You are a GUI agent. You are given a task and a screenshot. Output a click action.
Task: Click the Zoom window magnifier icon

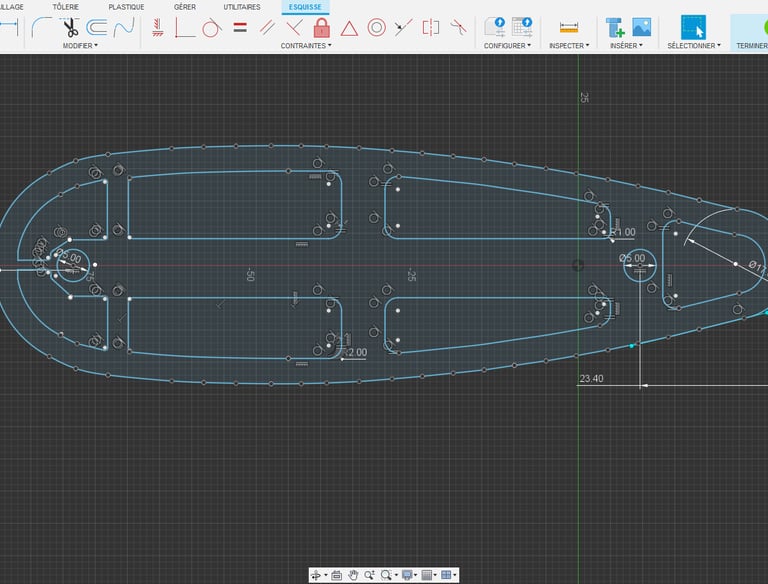point(386,575)
